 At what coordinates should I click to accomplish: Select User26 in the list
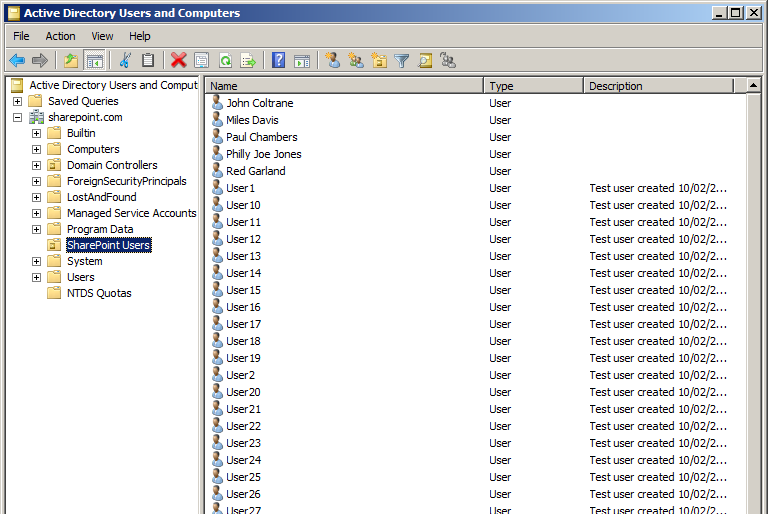click(243, 494)
